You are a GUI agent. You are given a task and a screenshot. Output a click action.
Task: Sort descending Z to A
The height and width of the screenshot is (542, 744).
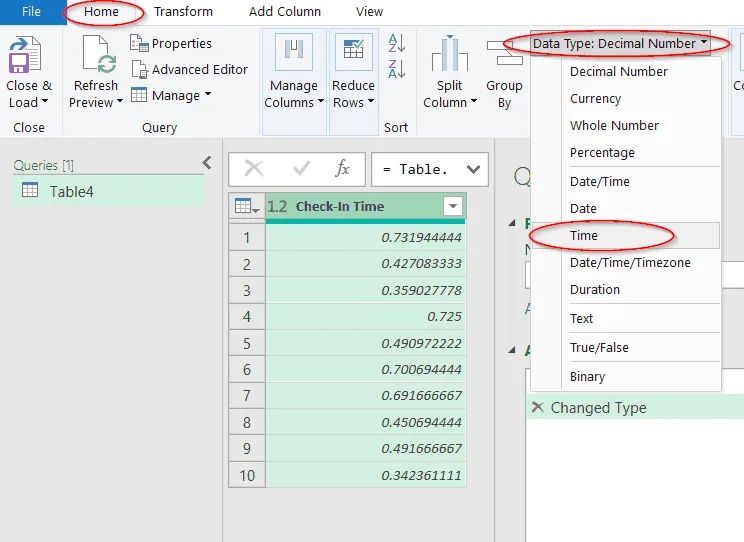(x=396, y=69)
